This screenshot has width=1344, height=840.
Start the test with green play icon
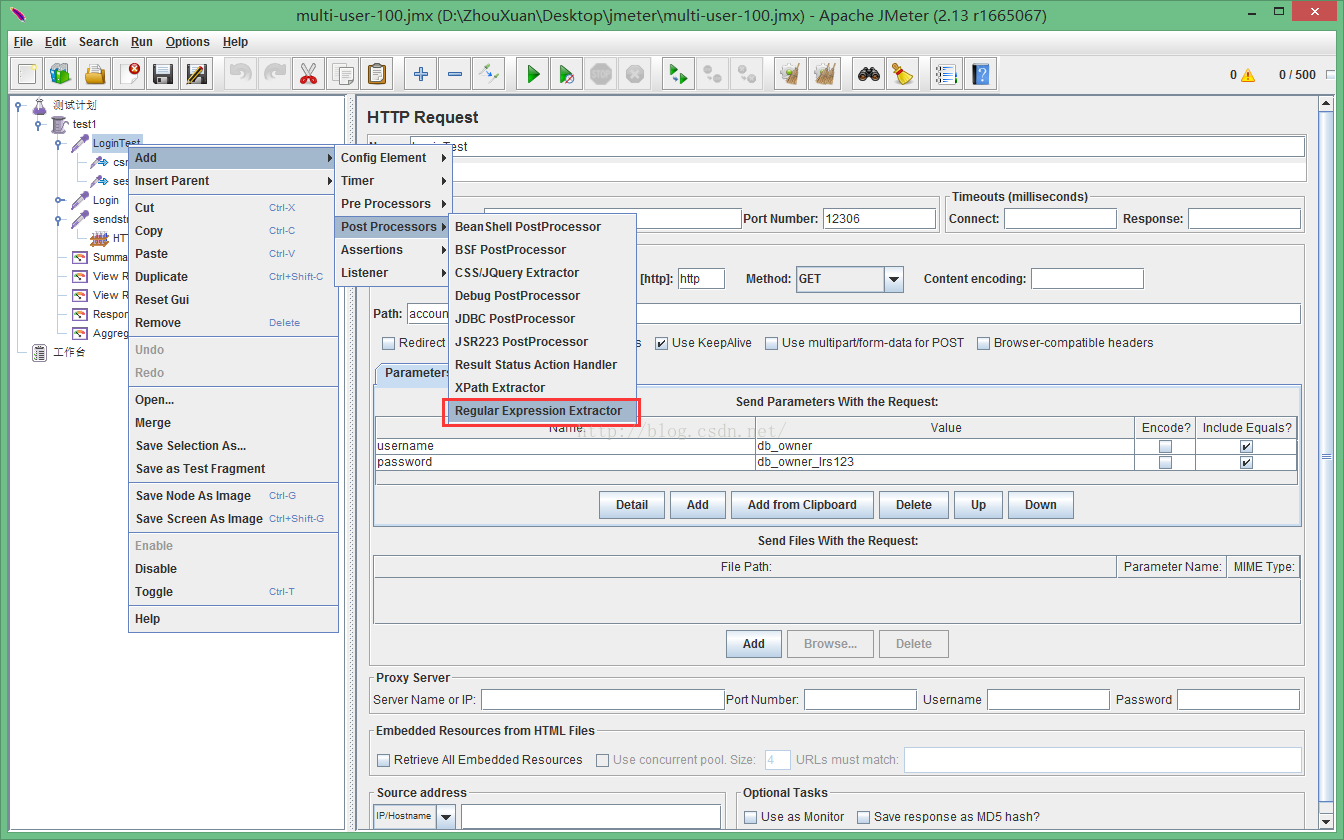coord(533,74)
